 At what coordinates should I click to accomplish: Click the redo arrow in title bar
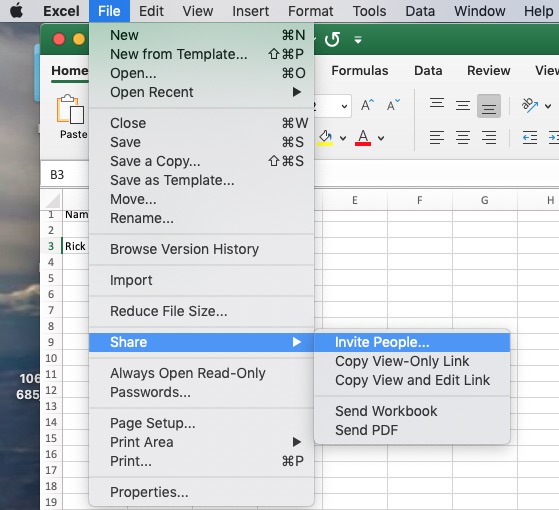pyautogui.click(x=332, y=40)
